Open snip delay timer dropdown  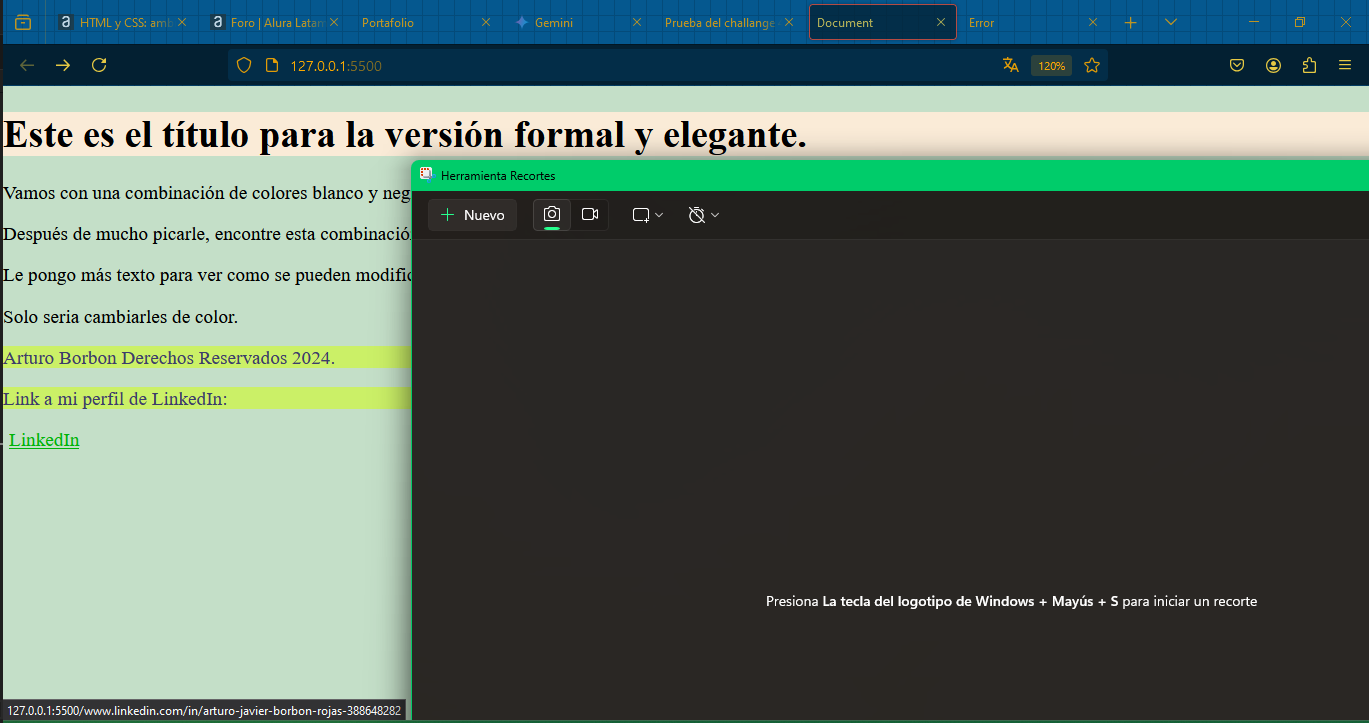704,215
